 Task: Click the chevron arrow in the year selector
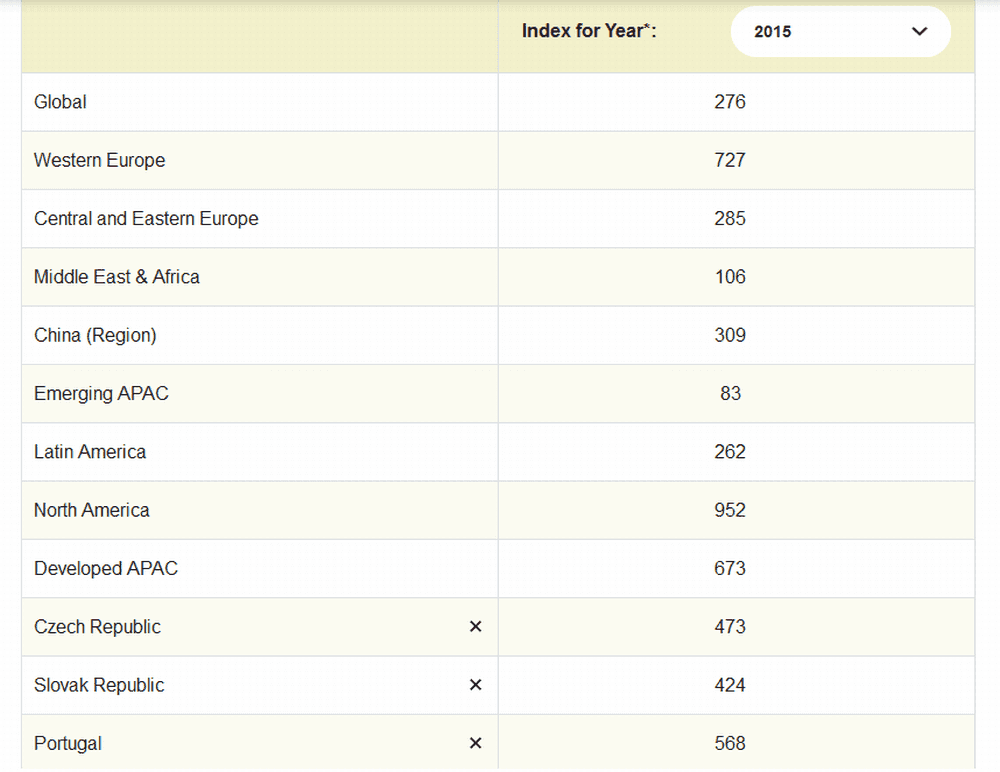[x=920, y=32]
